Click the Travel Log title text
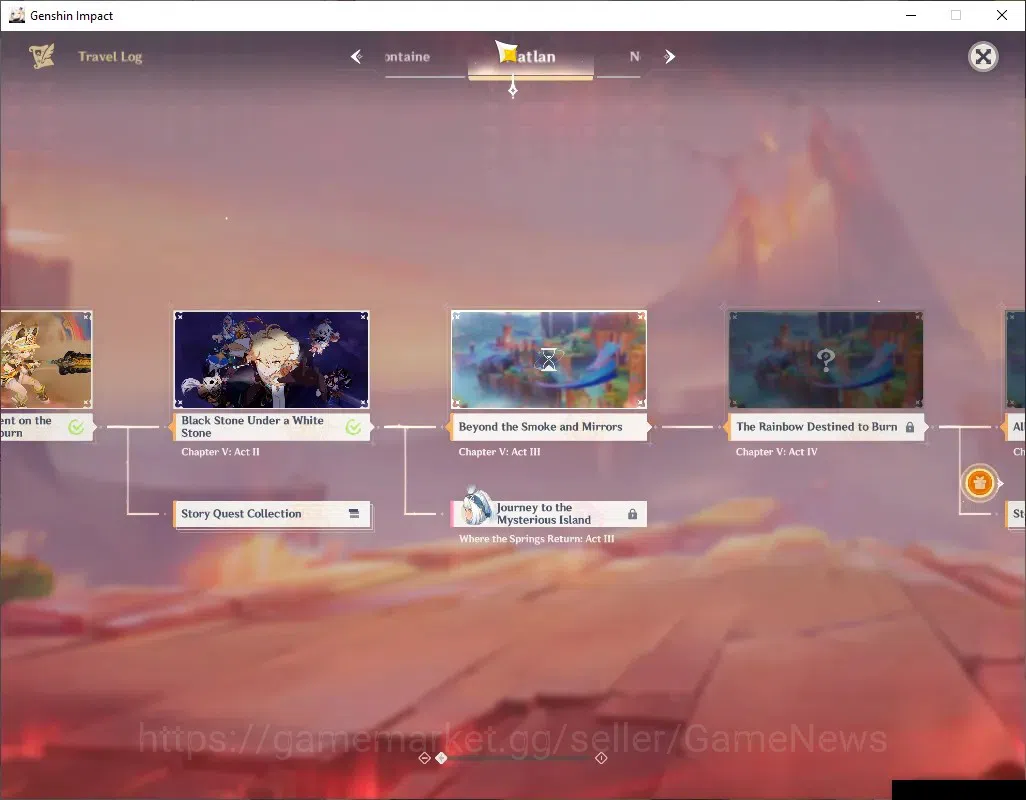This screenshot has width=1026, height=800. (110, 57)
